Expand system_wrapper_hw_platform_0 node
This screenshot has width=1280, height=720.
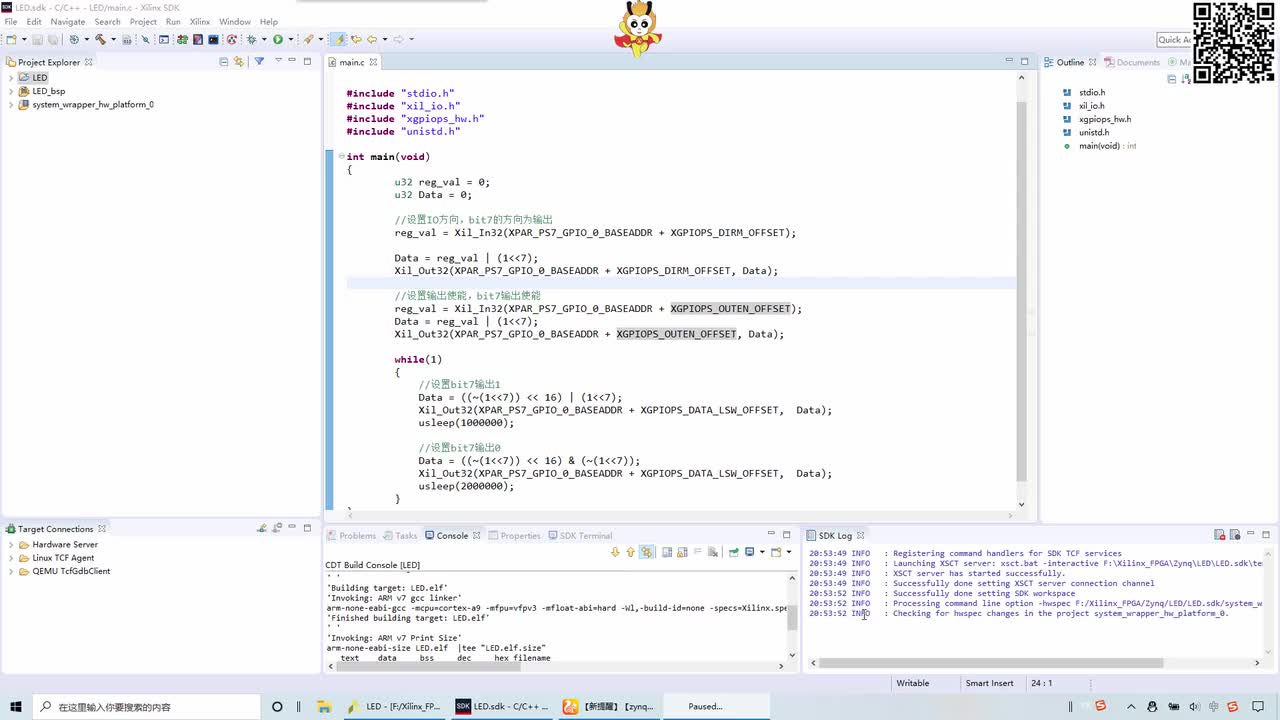pos(11,104)
